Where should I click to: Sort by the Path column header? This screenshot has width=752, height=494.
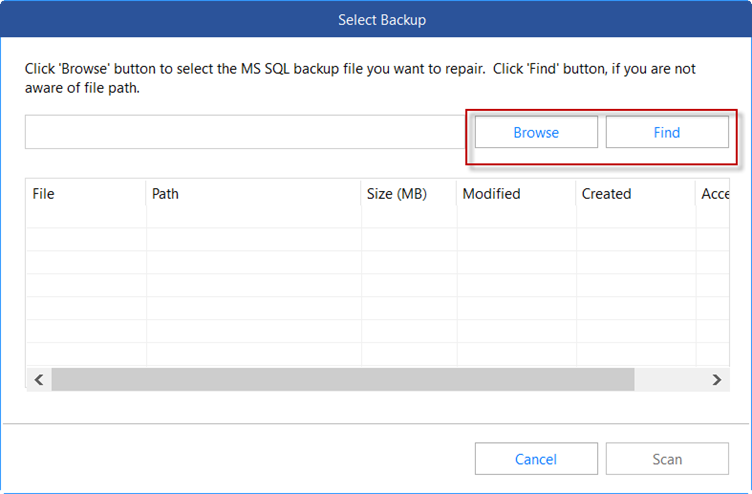point(253,194)
